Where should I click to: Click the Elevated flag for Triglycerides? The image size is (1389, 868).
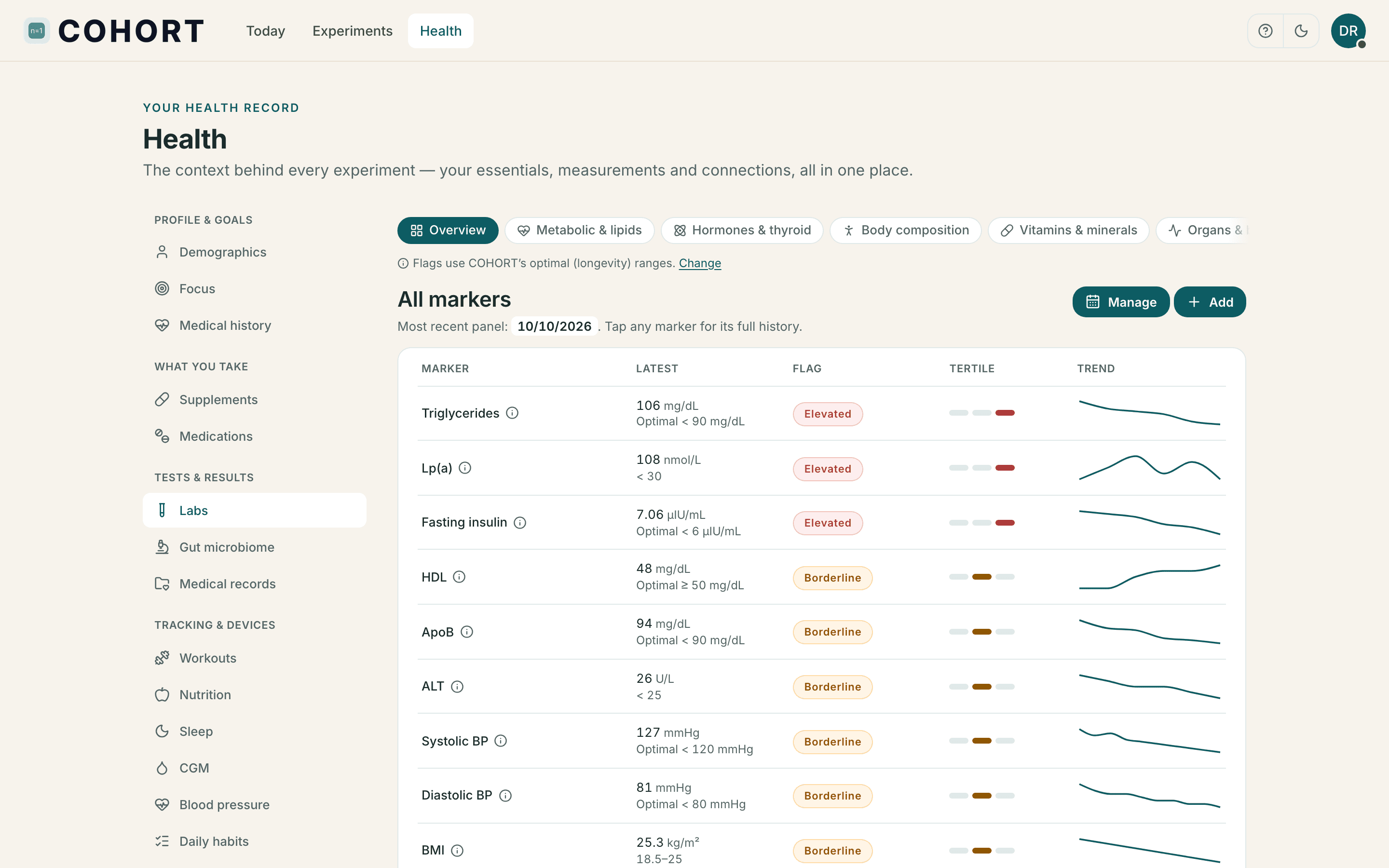828,414
